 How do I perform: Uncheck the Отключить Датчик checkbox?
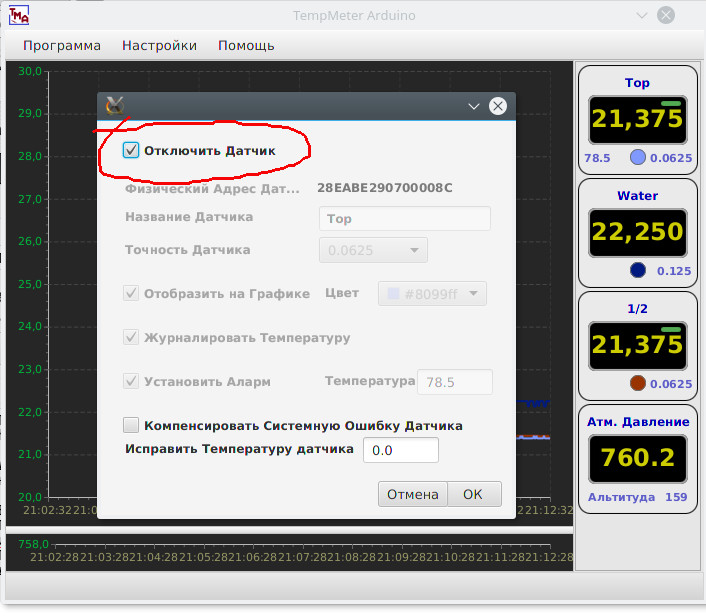(131, 150)
